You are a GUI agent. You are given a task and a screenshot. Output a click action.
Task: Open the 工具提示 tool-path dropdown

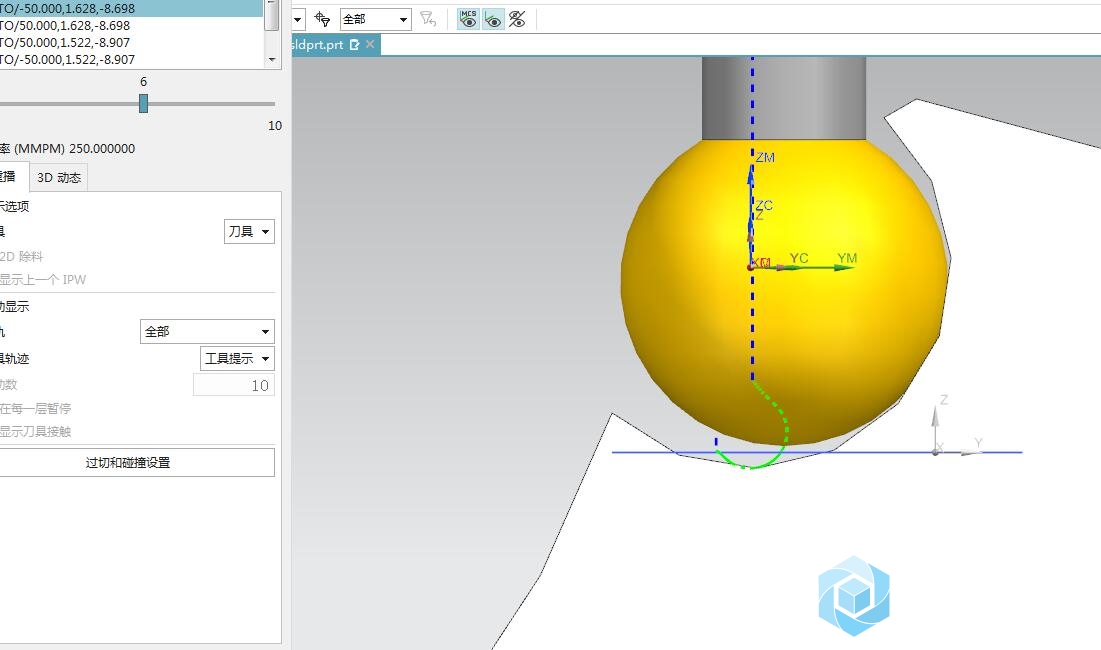[x=237, y=359]
